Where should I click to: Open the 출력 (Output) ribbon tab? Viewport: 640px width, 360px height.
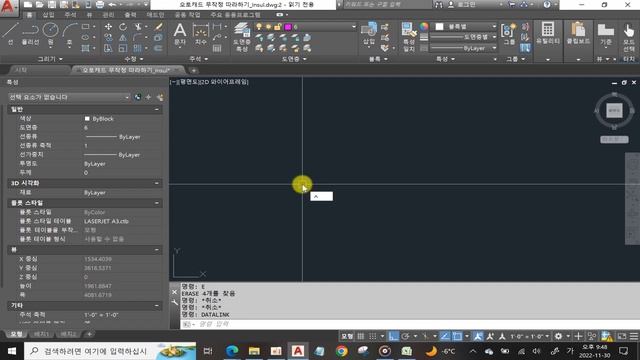(130, 15)
